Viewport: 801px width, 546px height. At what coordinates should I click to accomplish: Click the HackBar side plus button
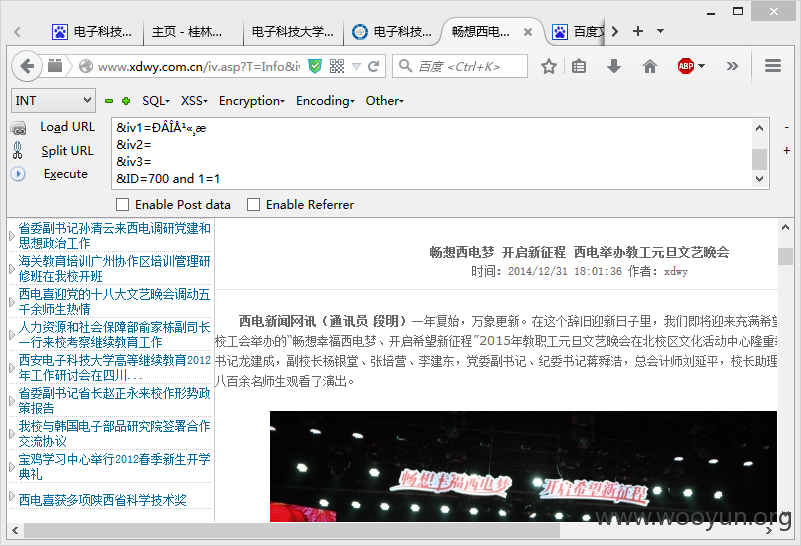[x=786, y=151]
